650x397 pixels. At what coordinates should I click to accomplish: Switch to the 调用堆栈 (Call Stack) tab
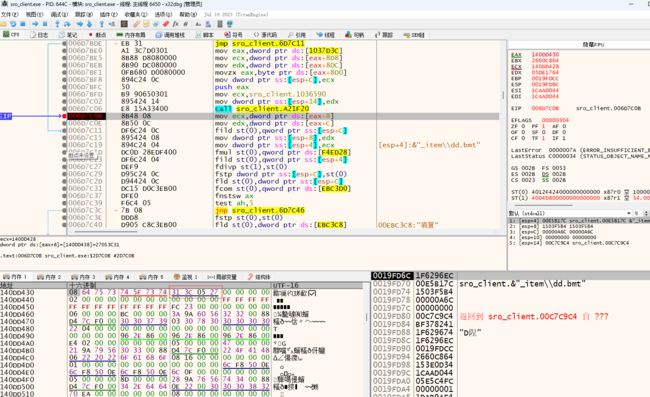(170, 35)
